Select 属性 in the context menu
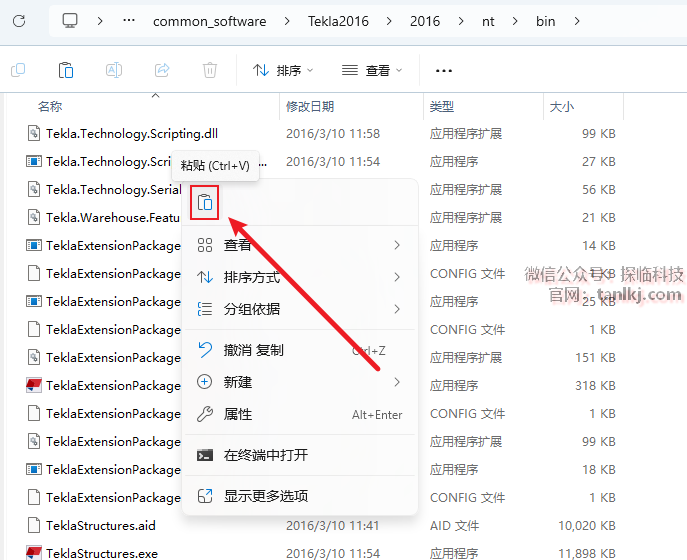 (238, 414)
